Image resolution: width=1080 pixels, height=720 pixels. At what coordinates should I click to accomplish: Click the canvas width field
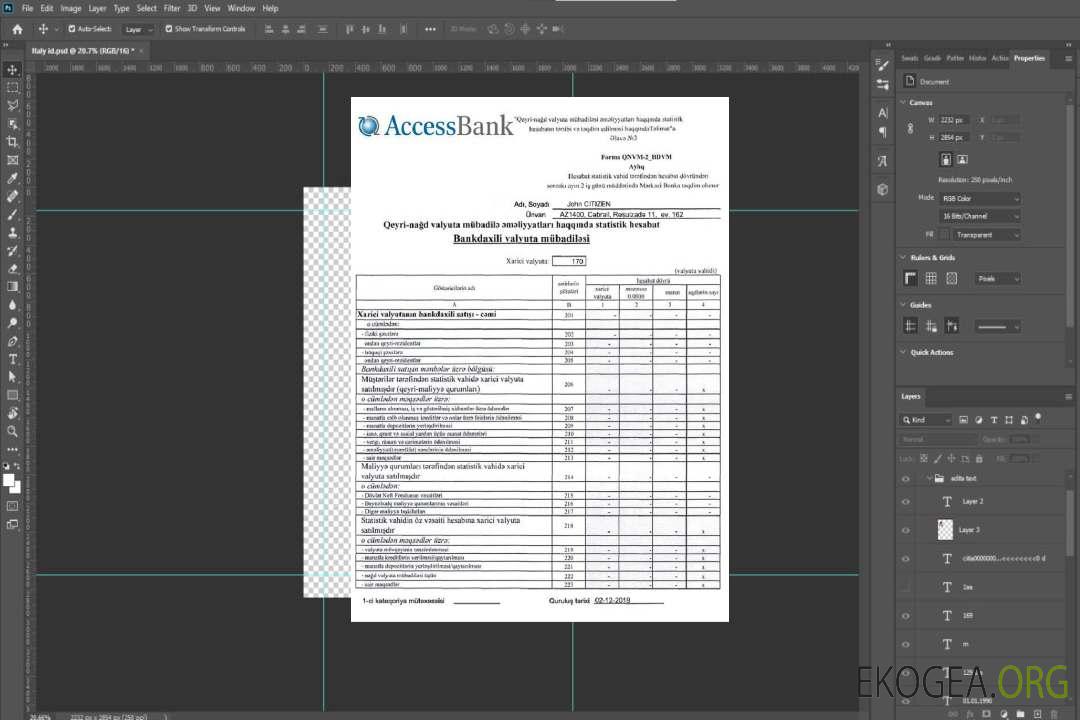954,120
